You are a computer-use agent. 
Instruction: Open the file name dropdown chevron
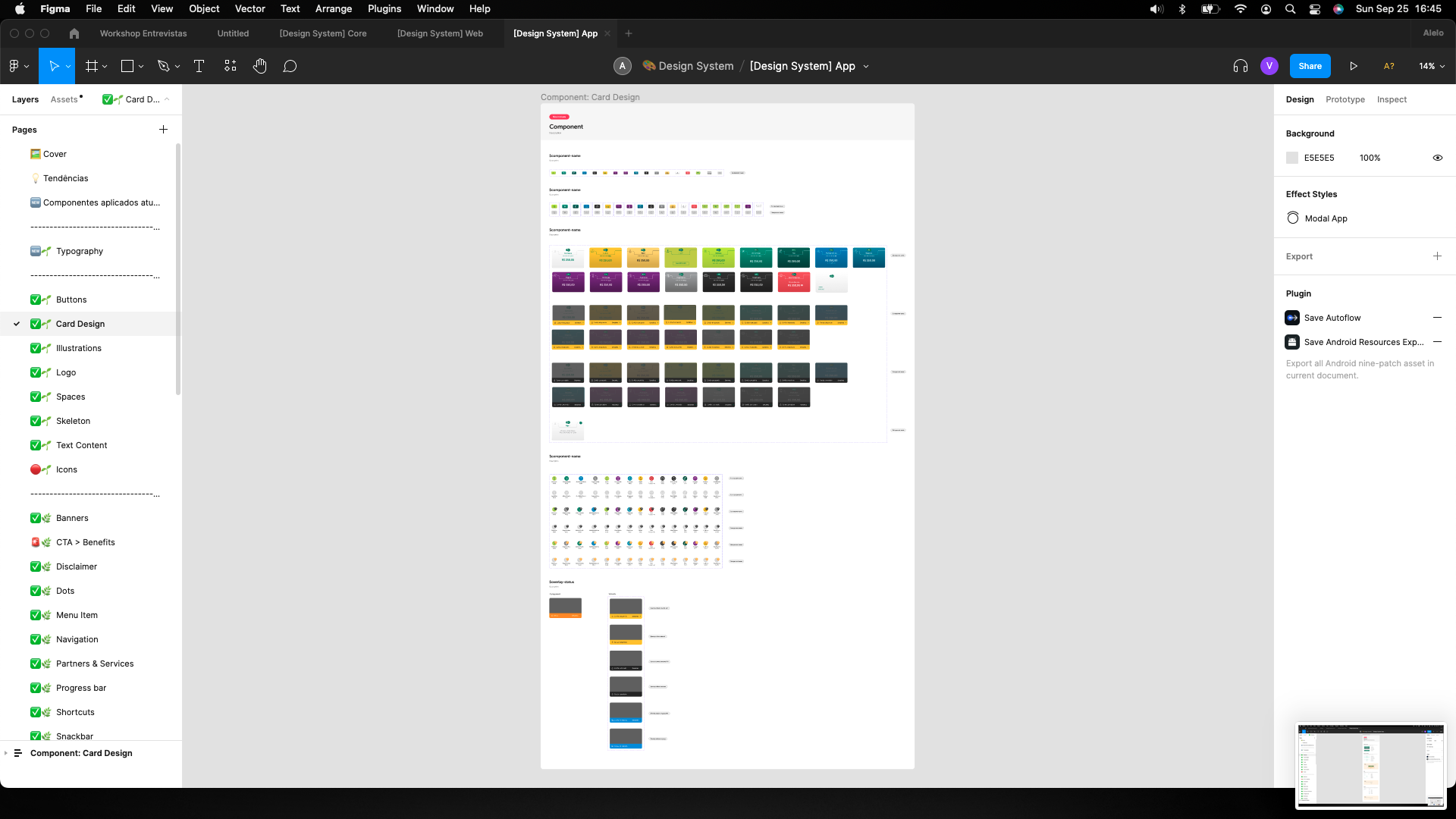click(x=866, y=66)
